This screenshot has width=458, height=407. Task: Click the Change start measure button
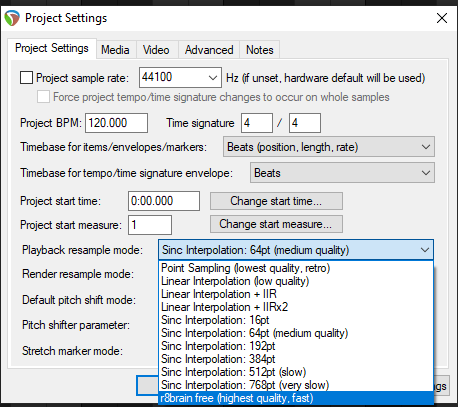coord(276,224)
